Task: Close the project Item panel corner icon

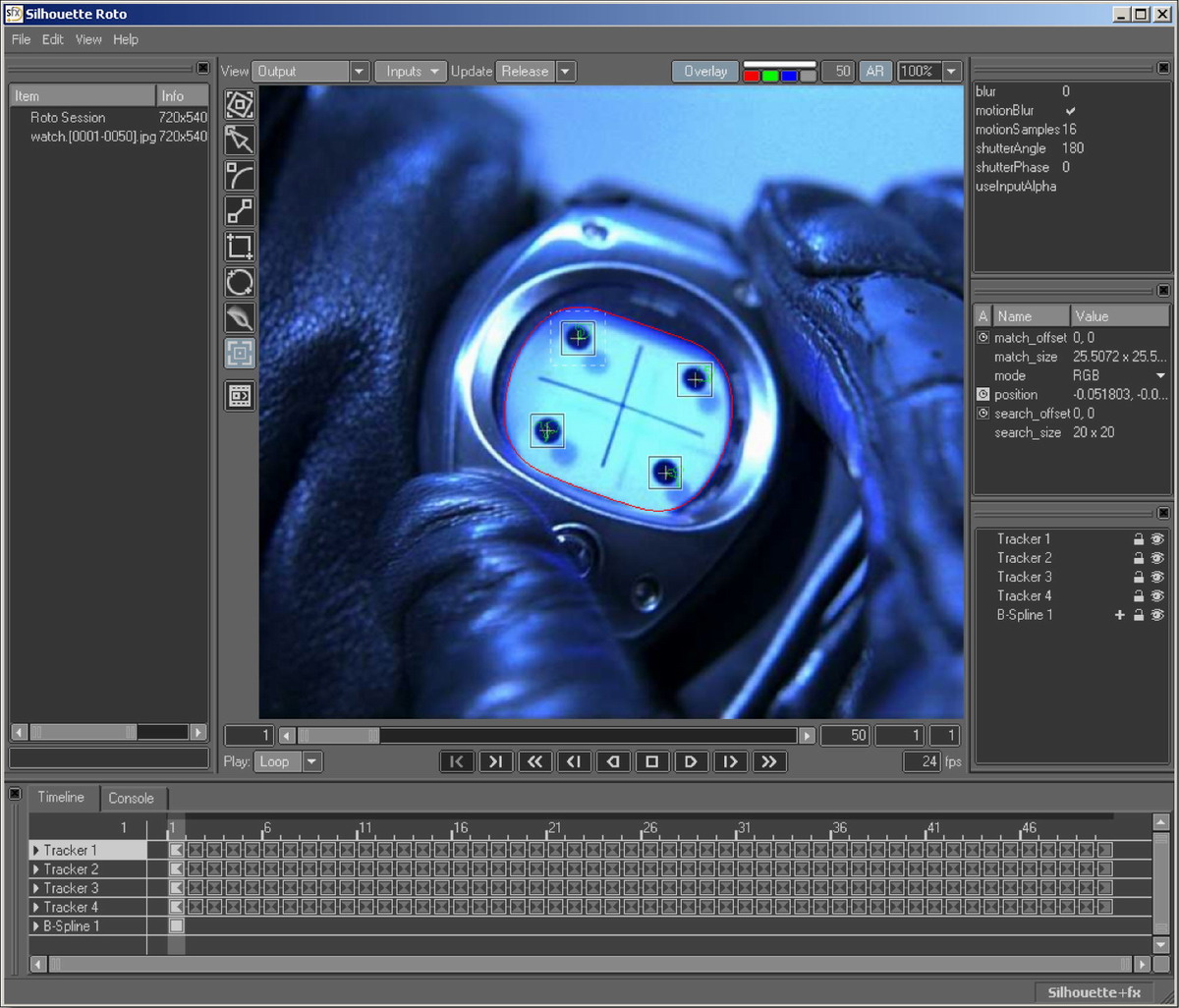Action: 201,68
